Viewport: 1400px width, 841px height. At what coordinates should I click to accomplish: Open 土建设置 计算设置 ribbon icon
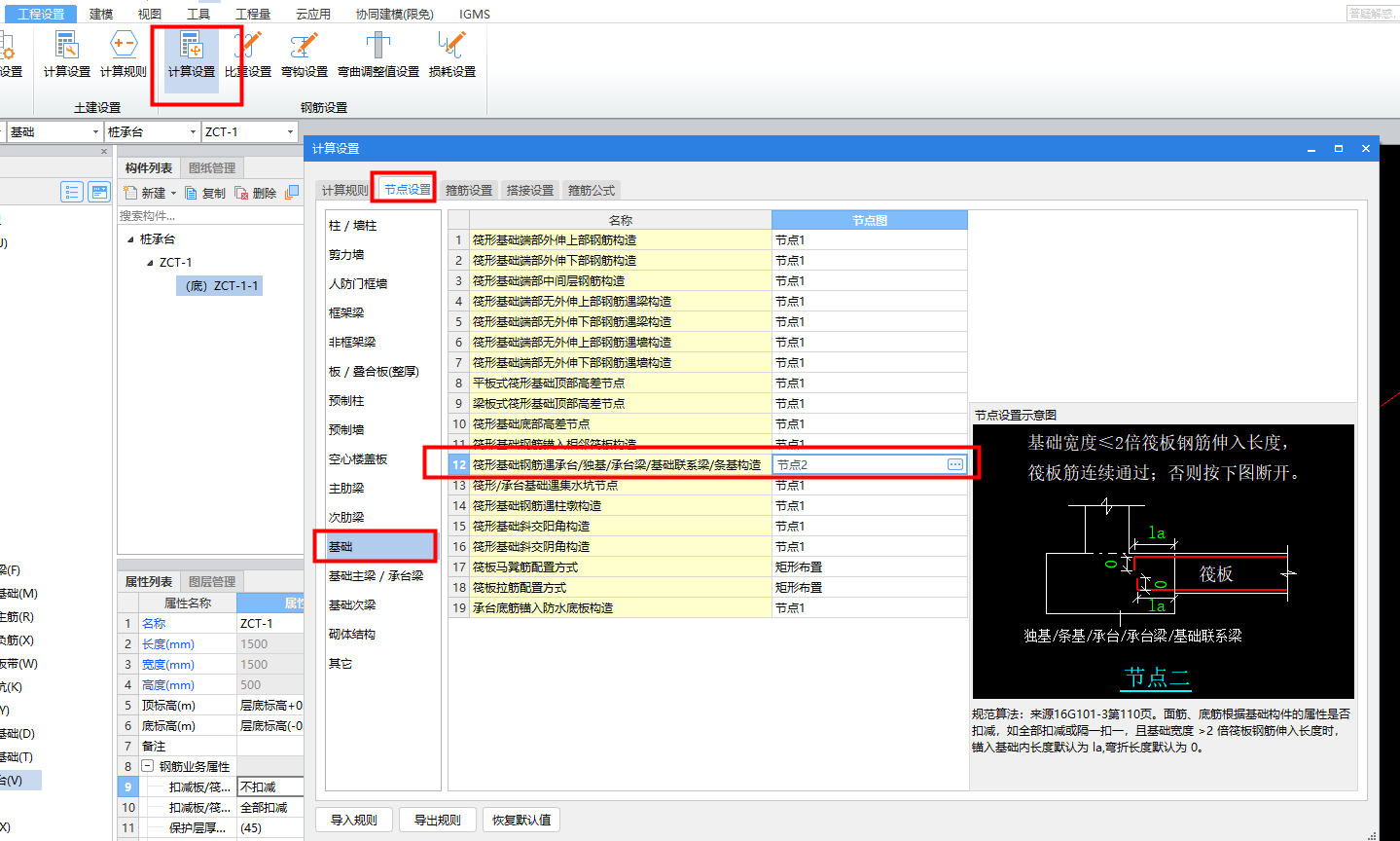pos(66,55)
